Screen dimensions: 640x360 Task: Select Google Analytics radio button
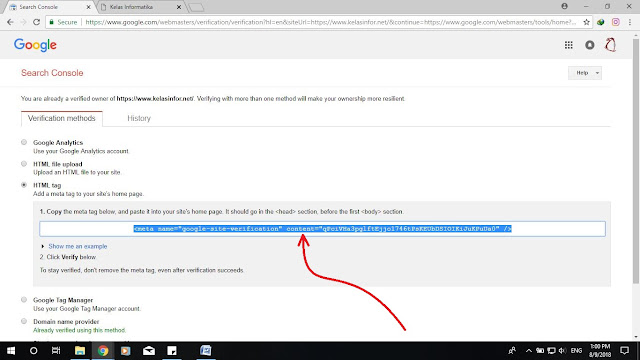click(24, 142)
